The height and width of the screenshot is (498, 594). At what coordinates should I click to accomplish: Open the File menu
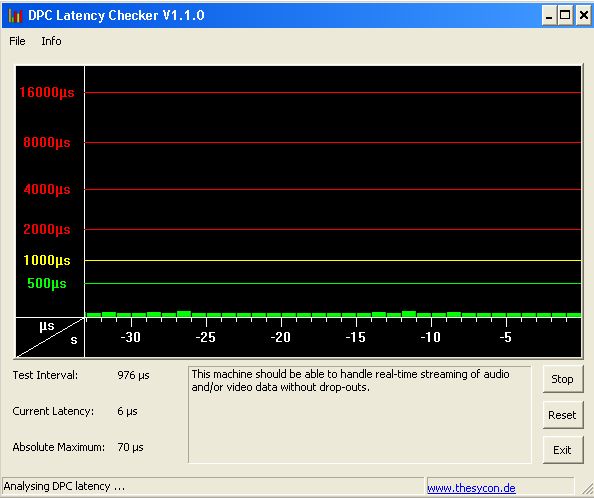pos(17,41)
